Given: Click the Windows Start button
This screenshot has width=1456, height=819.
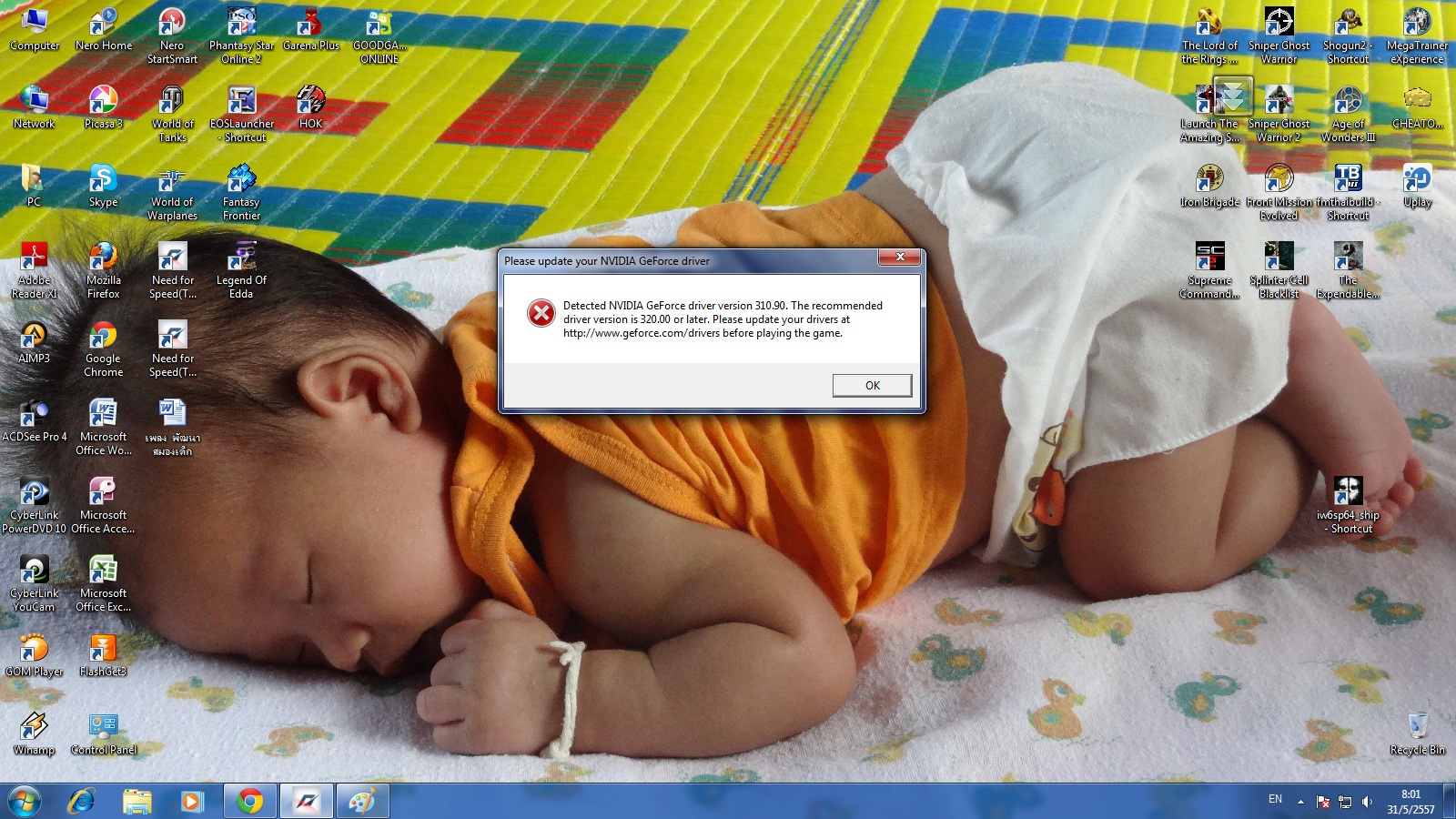Looking at the screenshot, I should (x=25, y=801).
